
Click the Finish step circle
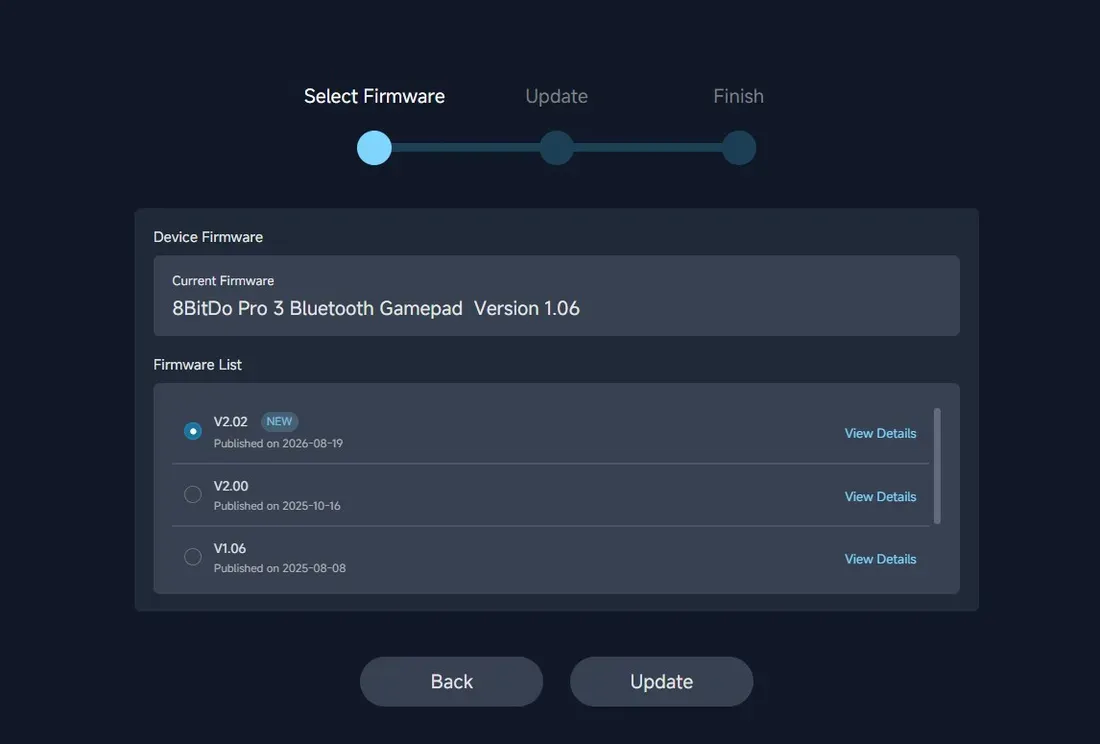coord(739,148)
